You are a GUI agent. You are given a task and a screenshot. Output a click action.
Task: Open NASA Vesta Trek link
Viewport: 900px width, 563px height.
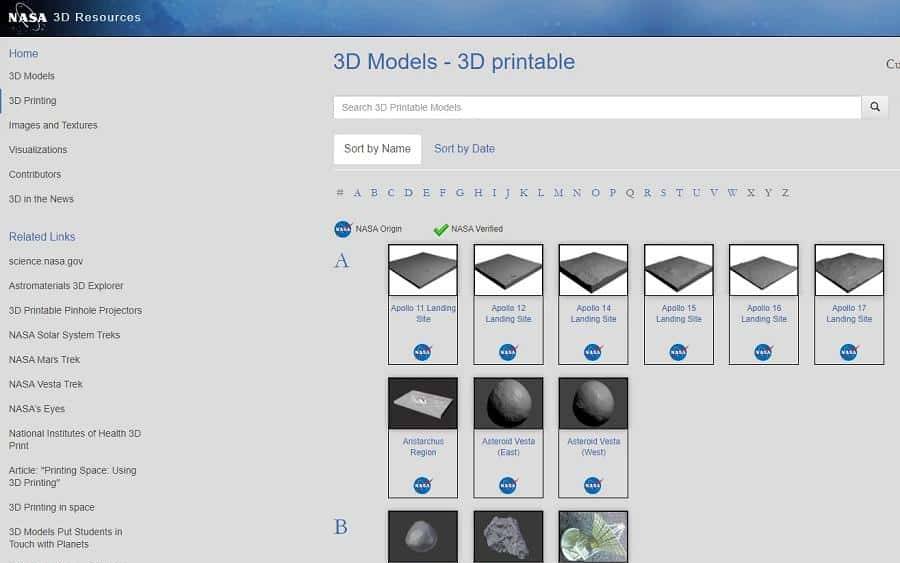pos(45,385)
